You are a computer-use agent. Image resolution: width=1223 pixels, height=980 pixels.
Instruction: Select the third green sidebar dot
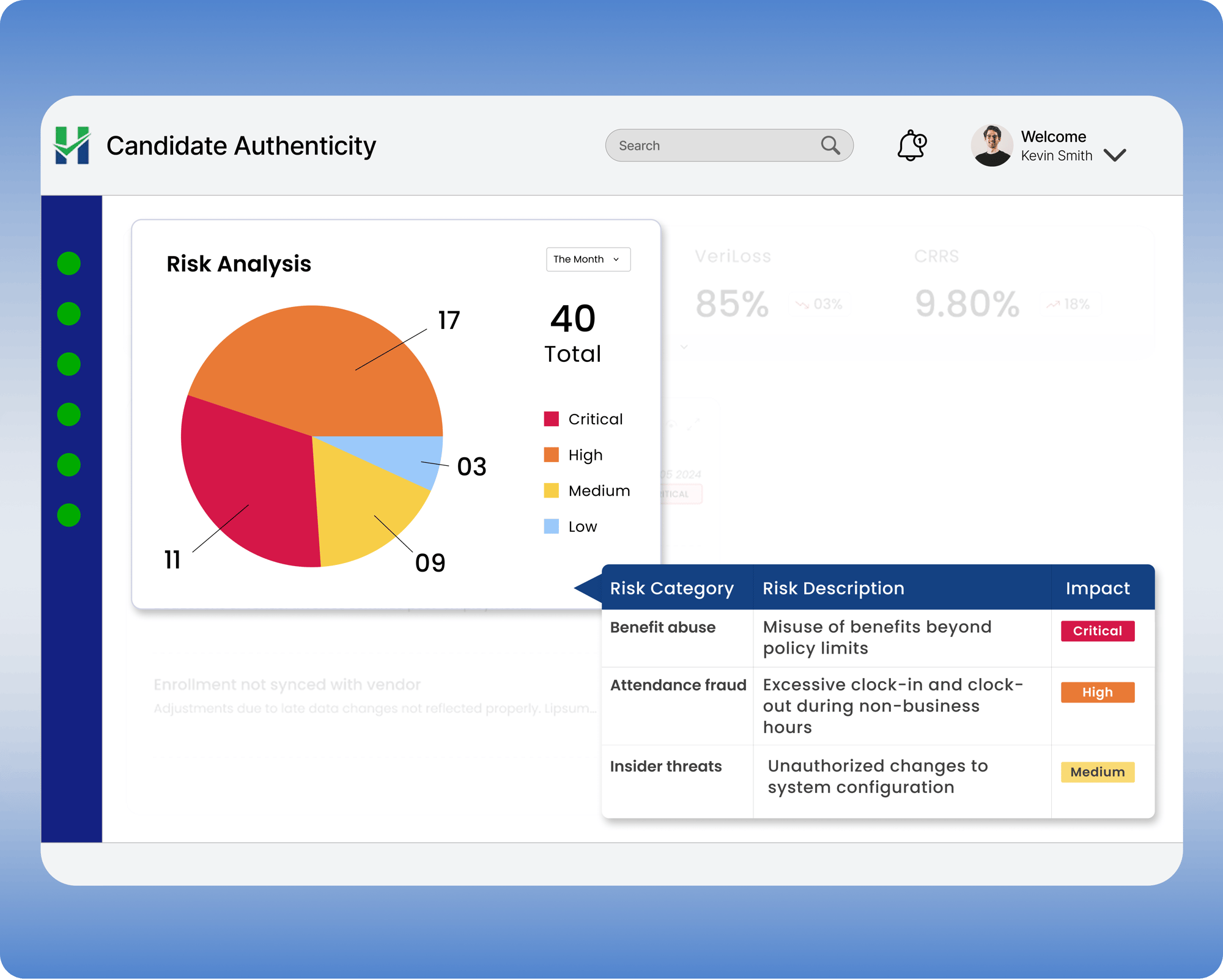click(69, 364)
